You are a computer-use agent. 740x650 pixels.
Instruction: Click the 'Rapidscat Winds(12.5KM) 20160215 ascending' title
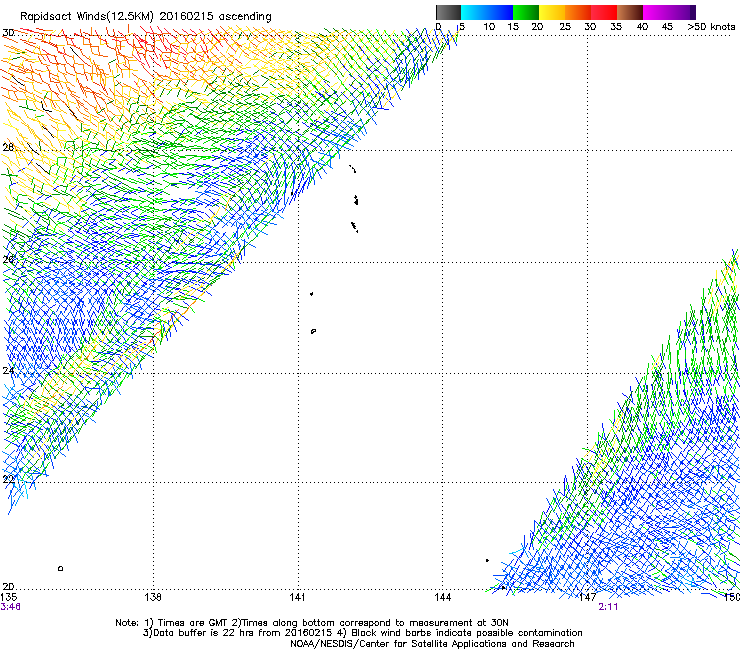[146, 16]
